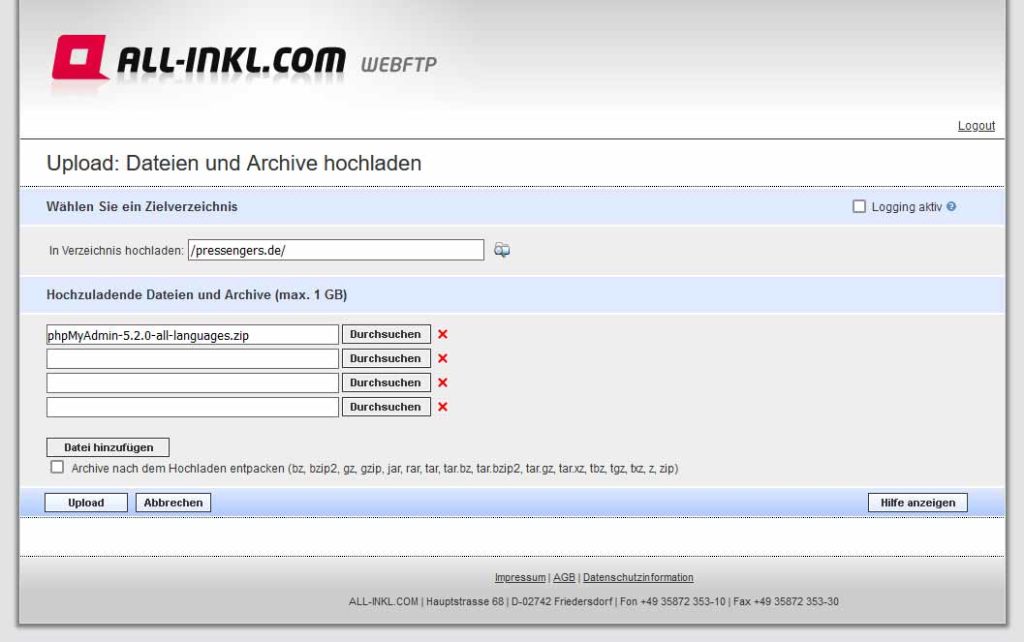Click Durchsuchen for the third file field

(386, 383)
